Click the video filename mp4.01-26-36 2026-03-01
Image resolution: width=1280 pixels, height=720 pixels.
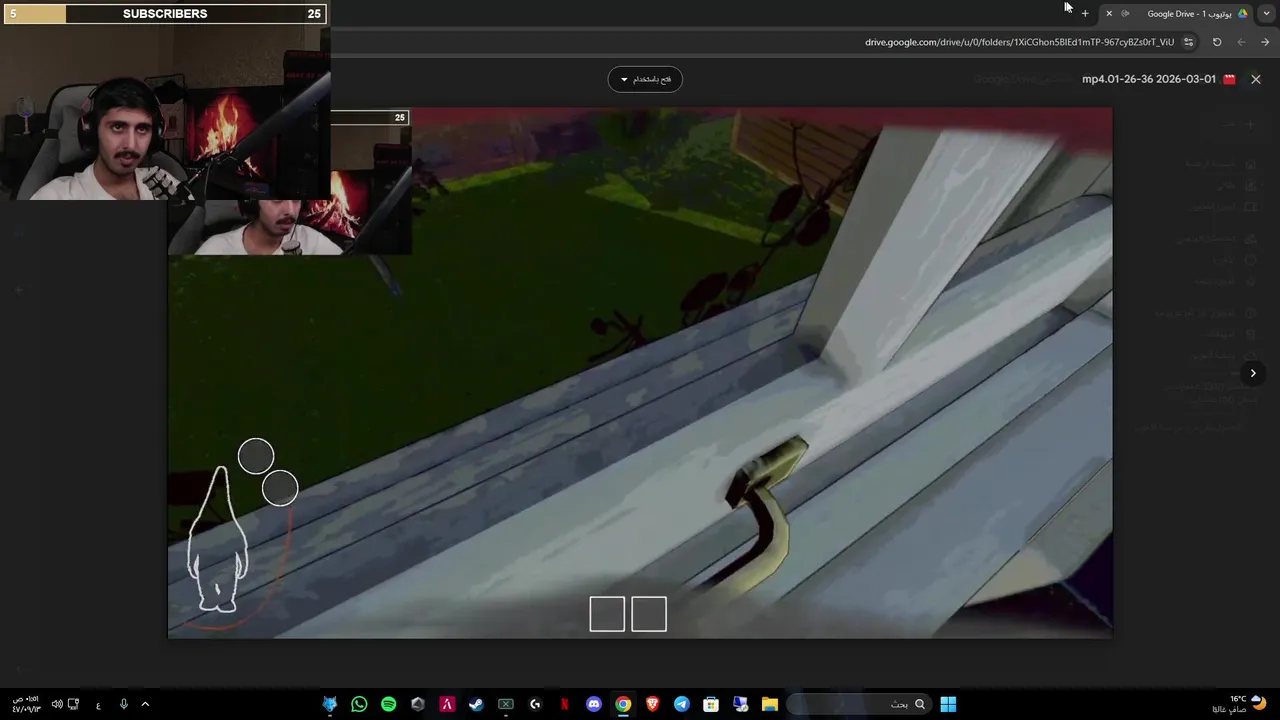pyautogui.click(x=1149, y=79)
